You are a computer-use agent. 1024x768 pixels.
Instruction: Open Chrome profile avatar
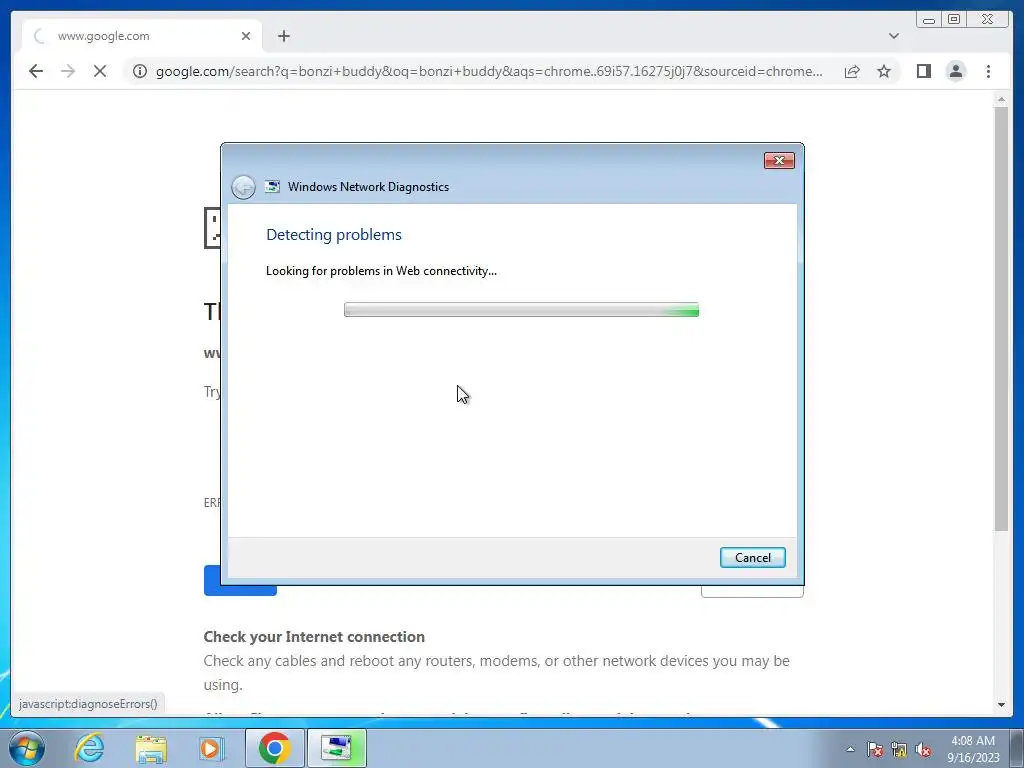click(x=955, y=71)
